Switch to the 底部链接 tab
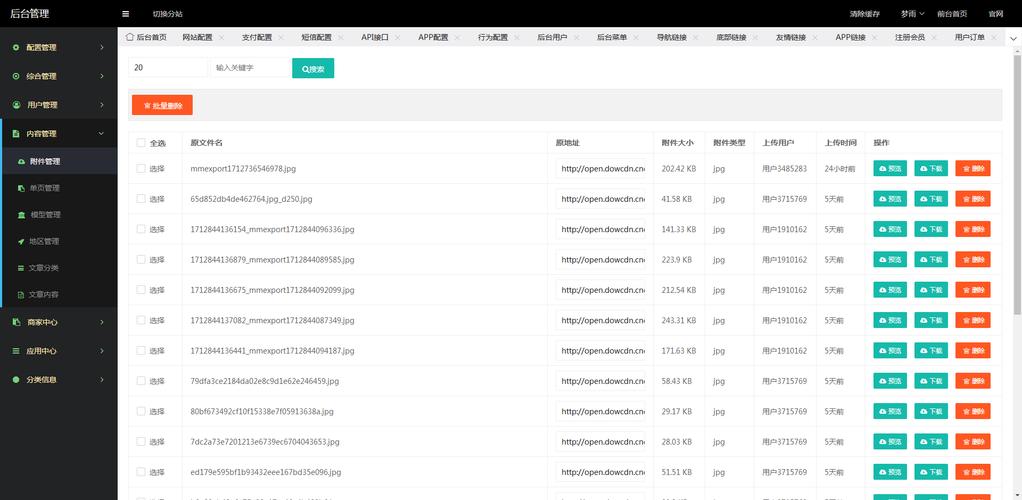 click(731, 38)
